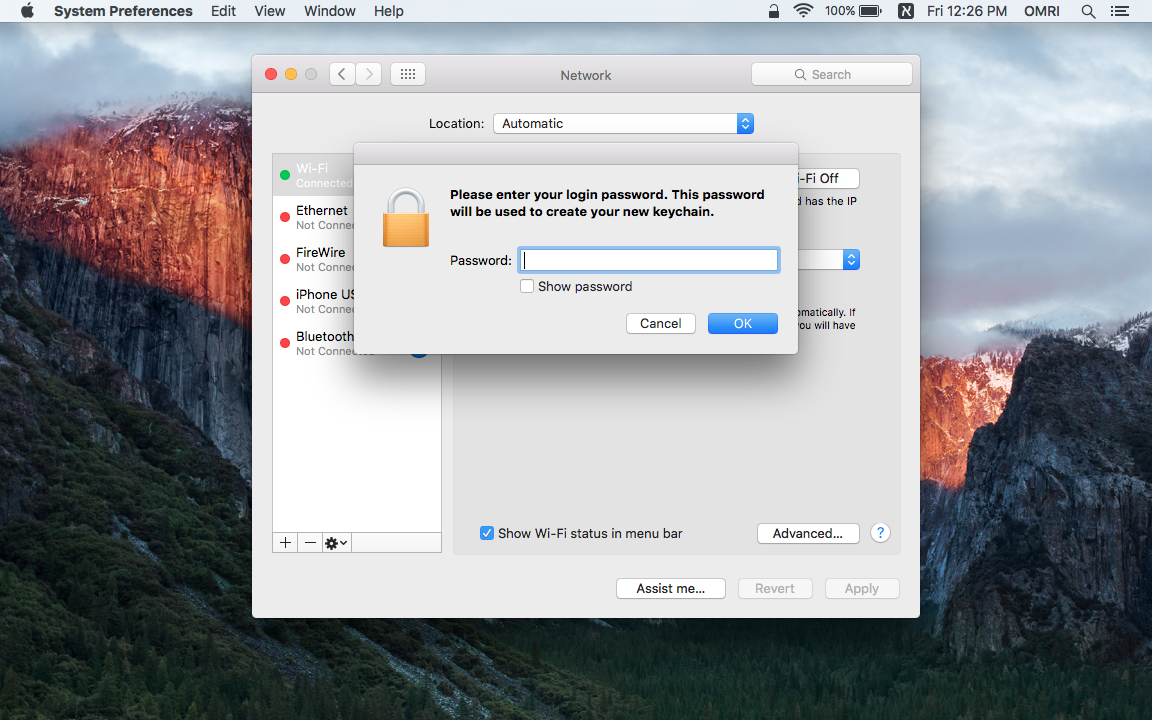Go back with the left chevron button
The height and width of the screenshot is (720, 1152).
[342, 74]
